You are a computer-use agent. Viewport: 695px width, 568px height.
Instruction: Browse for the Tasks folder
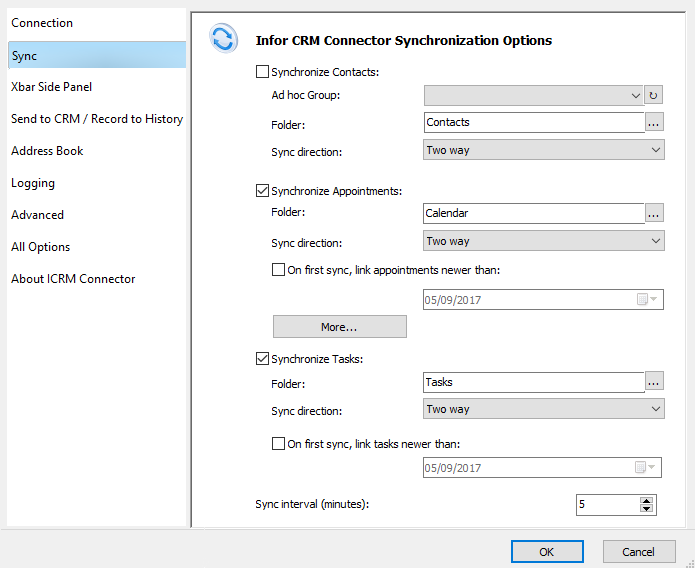coord(654,381)
